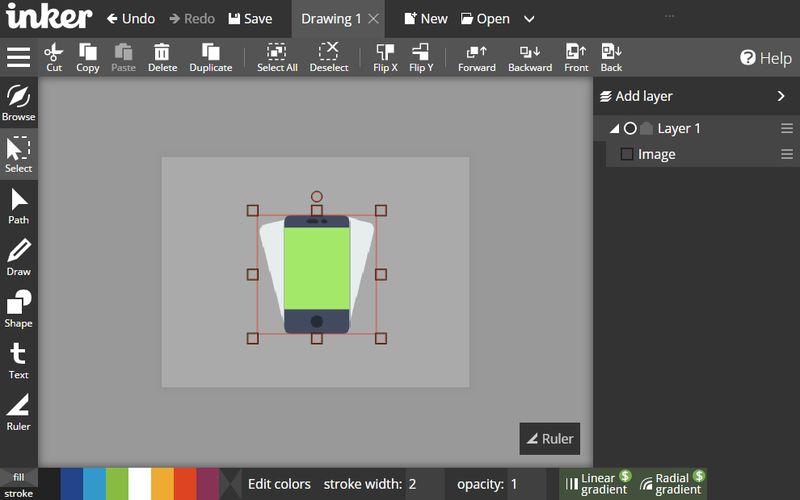This screenshot has height=500, width=800.
Task: Open dropdown chevron next to Open
Action: (x=529, y=19)
